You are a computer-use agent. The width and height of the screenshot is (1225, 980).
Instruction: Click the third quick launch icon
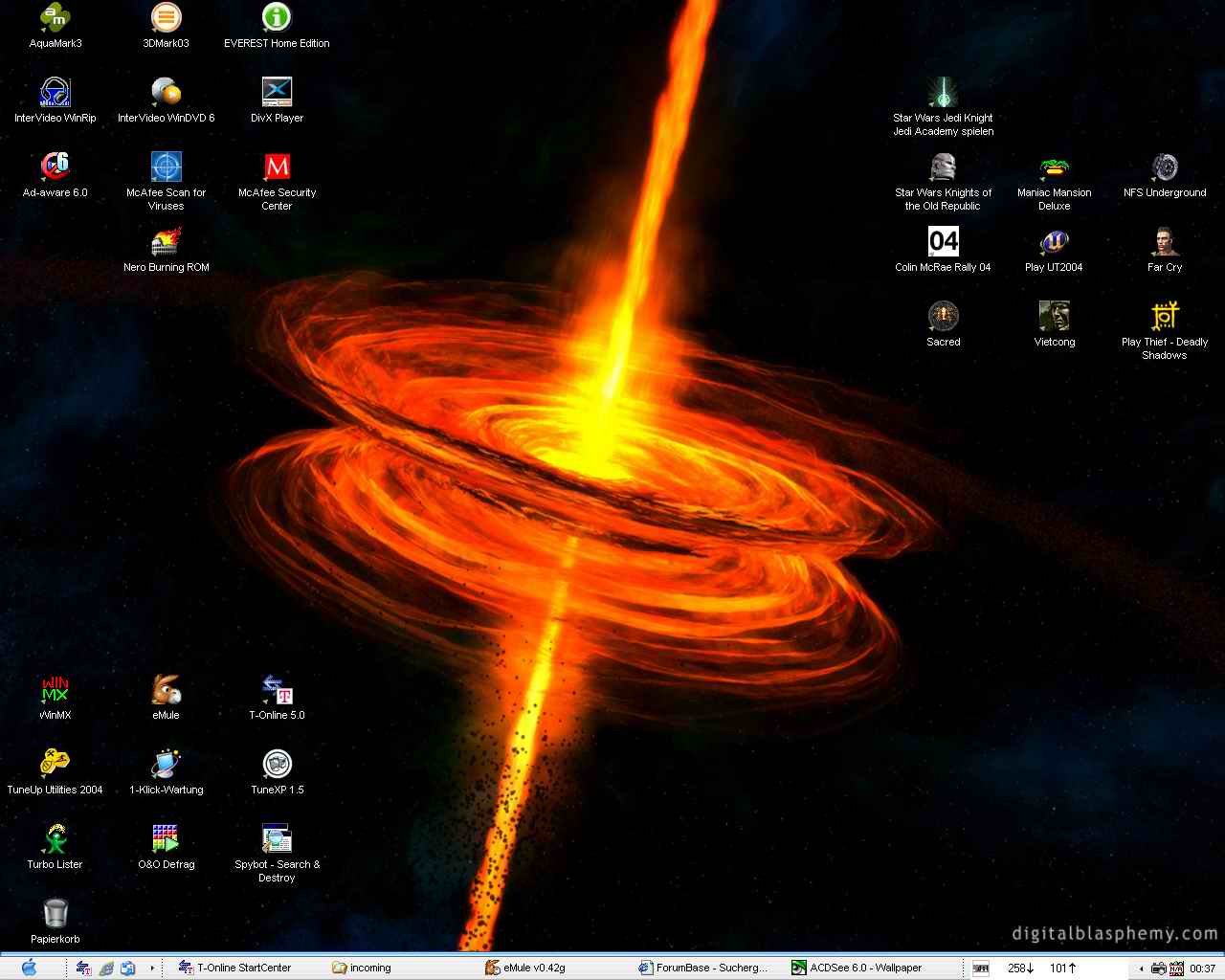[x=128, y=968]
